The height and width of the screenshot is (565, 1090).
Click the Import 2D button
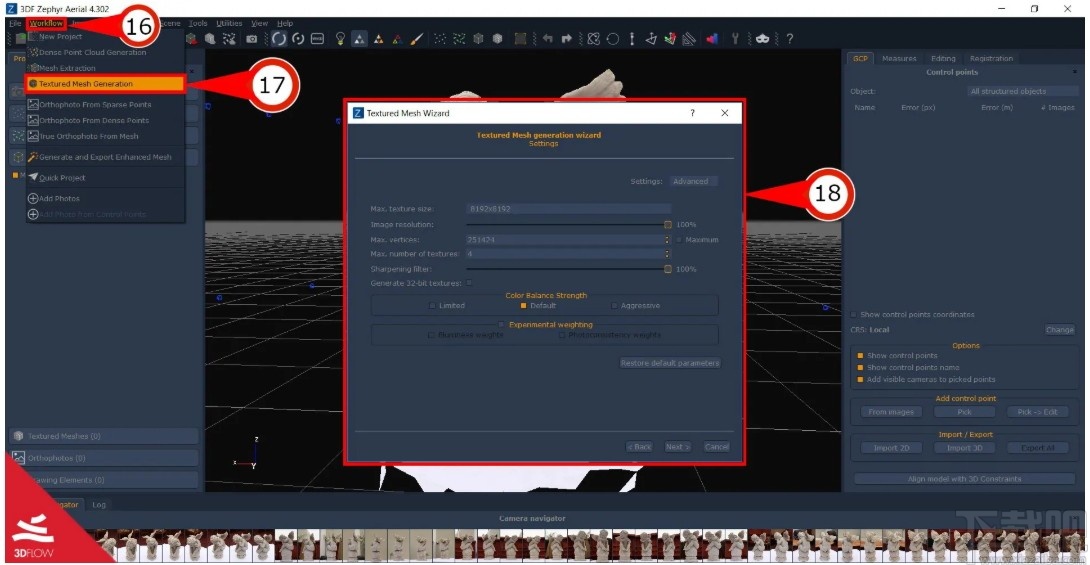pos(891,448)
